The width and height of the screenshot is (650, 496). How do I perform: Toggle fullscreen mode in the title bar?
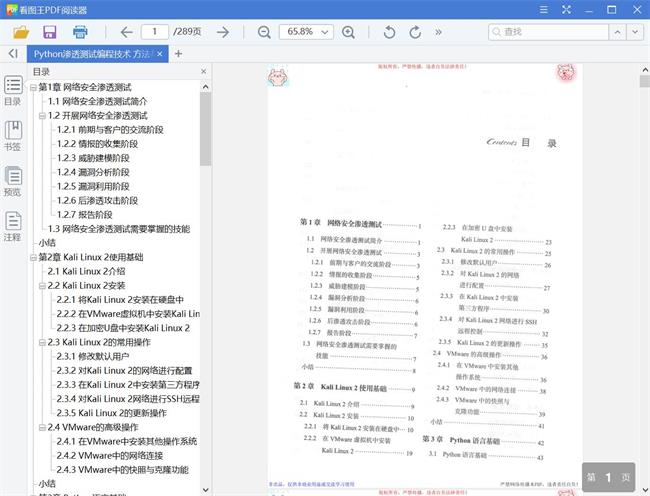566,10
